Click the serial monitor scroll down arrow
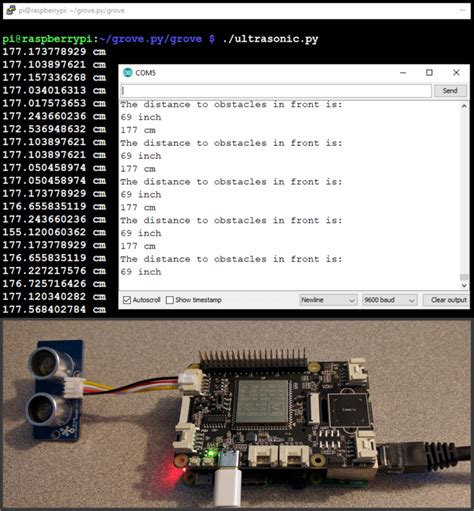 pos(464,285)
